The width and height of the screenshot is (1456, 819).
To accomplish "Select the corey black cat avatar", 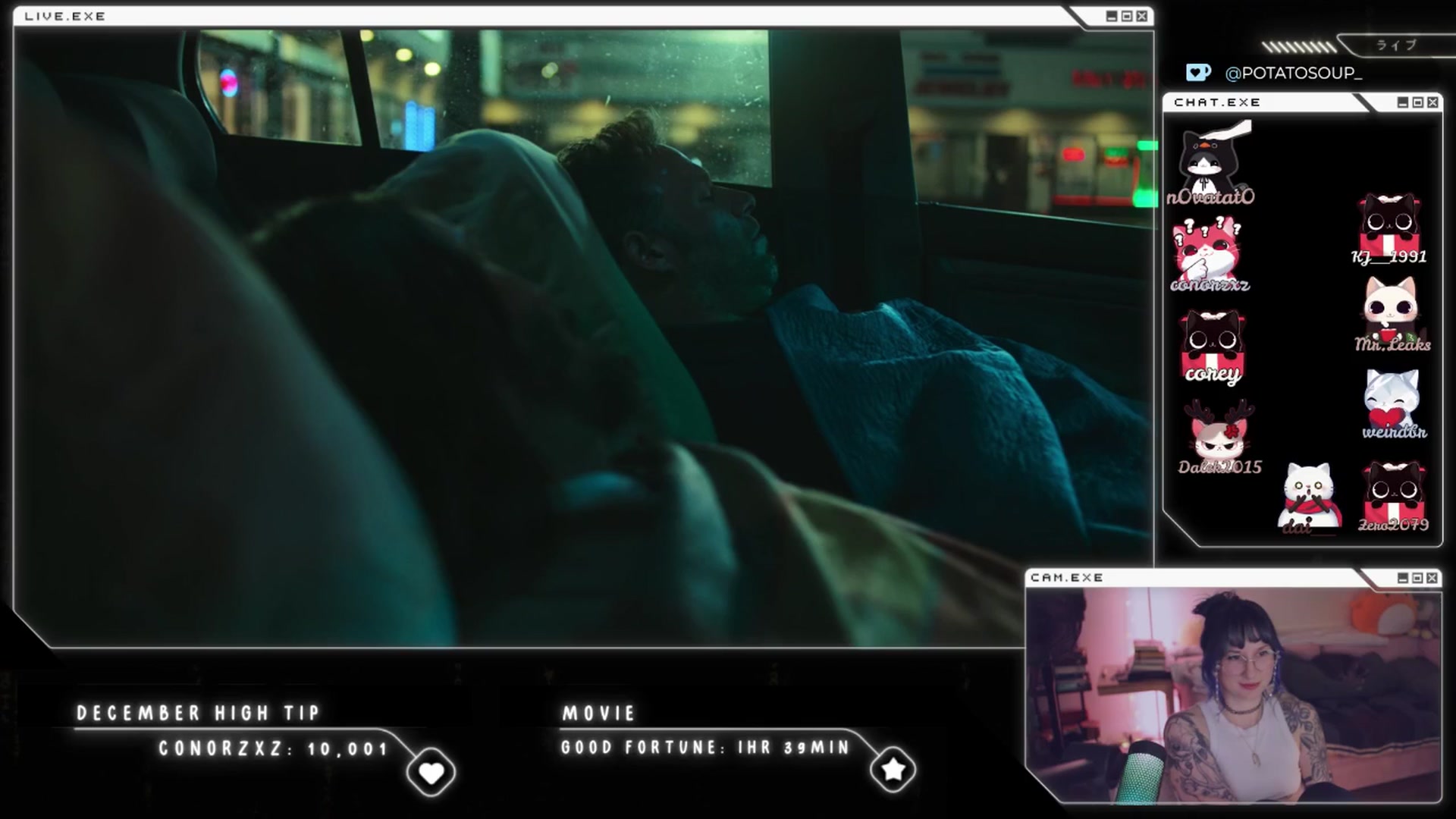I will click(x=1212, y=343).
